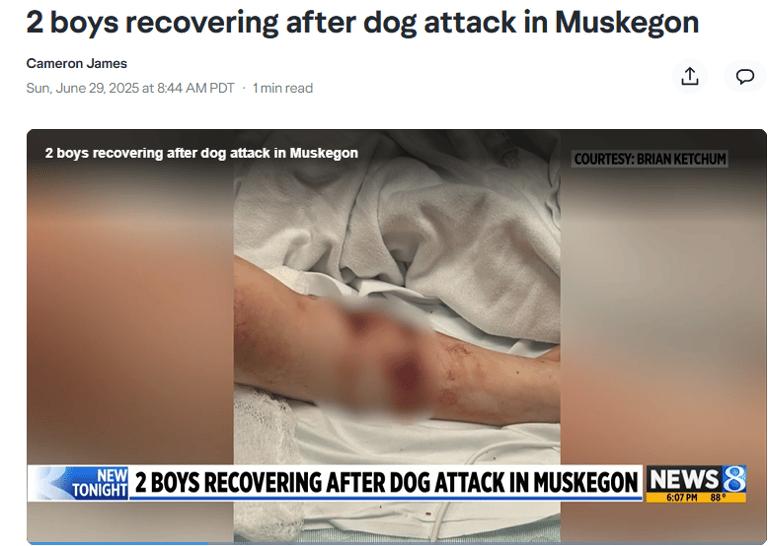Click the NEW TONIGHT badge
Viewport: 768px width, 546px height.
(99, 483)
